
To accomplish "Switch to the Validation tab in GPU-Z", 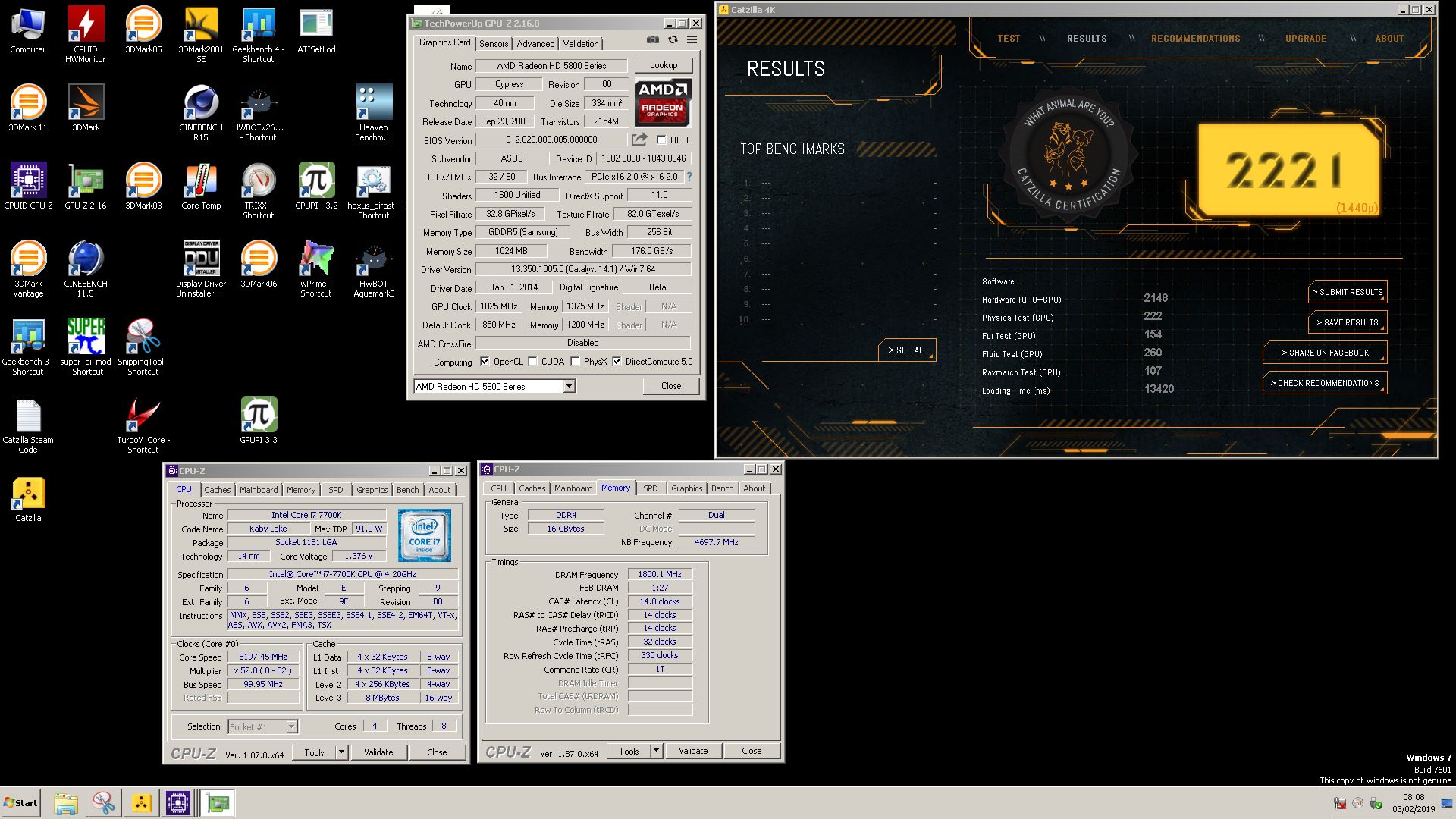I will coord(582,44).
